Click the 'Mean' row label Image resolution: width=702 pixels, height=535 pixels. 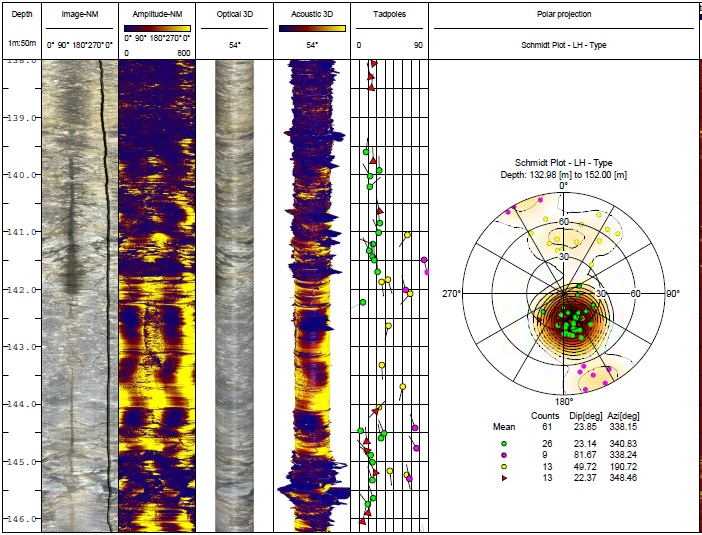coord(504,427)
